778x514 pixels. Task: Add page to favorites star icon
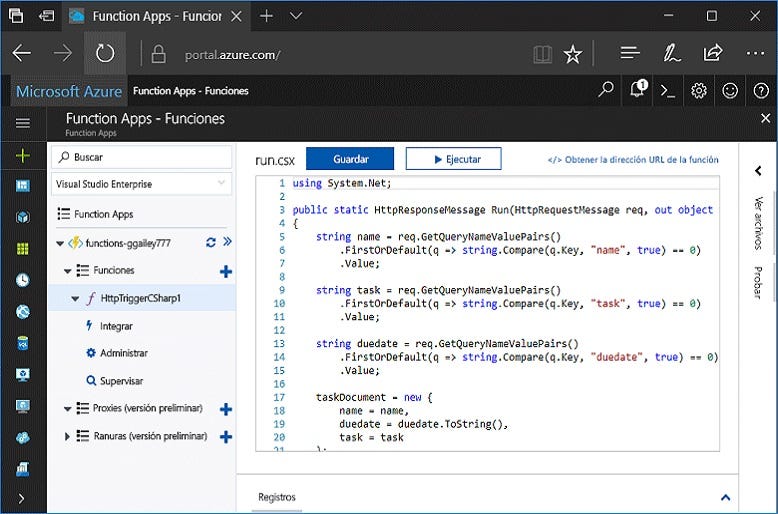click(x=573, y=54)
